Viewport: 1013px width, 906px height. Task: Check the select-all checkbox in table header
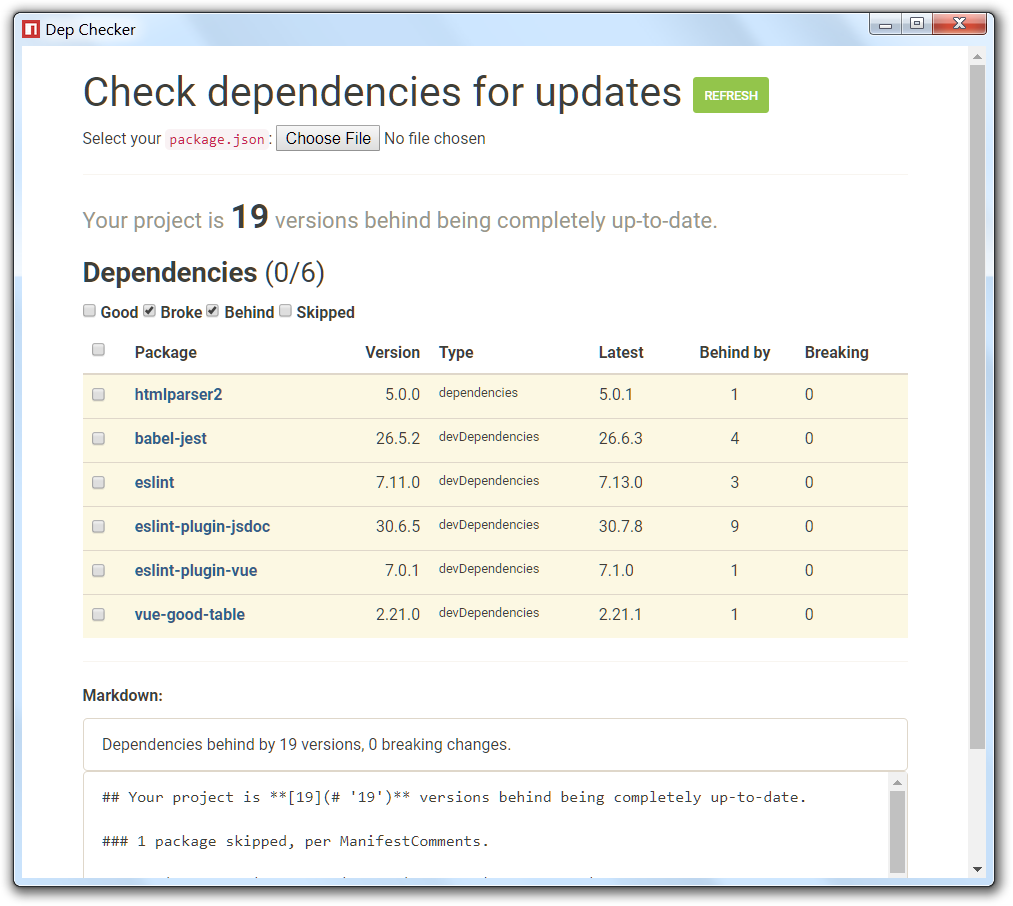98,350
